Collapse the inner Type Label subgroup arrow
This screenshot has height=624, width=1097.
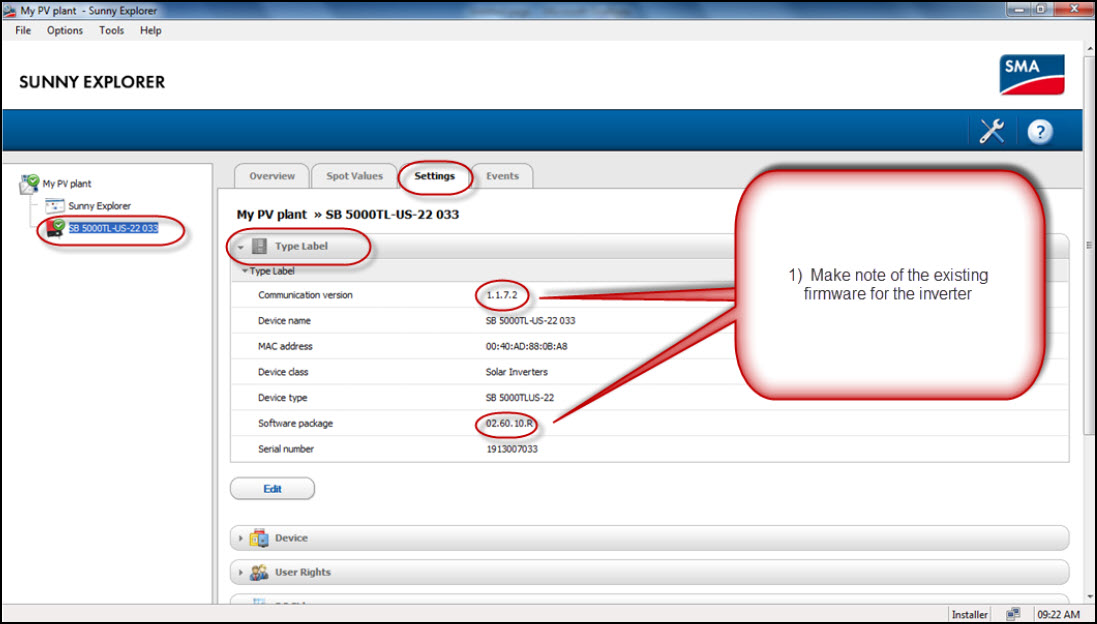pyautogui.click(x=244, y=271)
